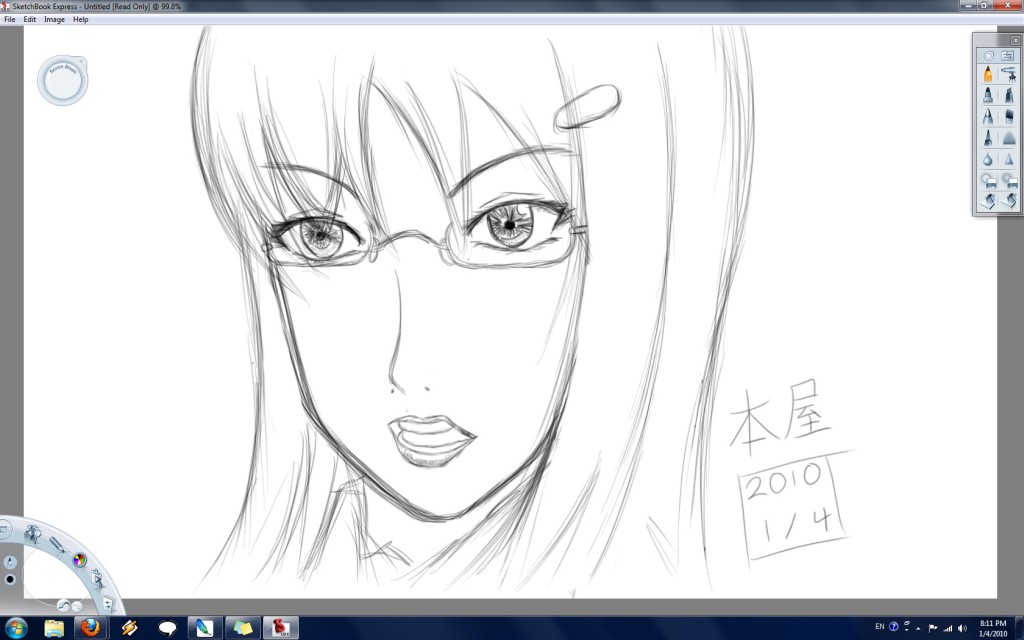Image resolution: width=1024 pixels, height=640 pixels.
Task: Open the File menu
Action: tap(10, 19)
